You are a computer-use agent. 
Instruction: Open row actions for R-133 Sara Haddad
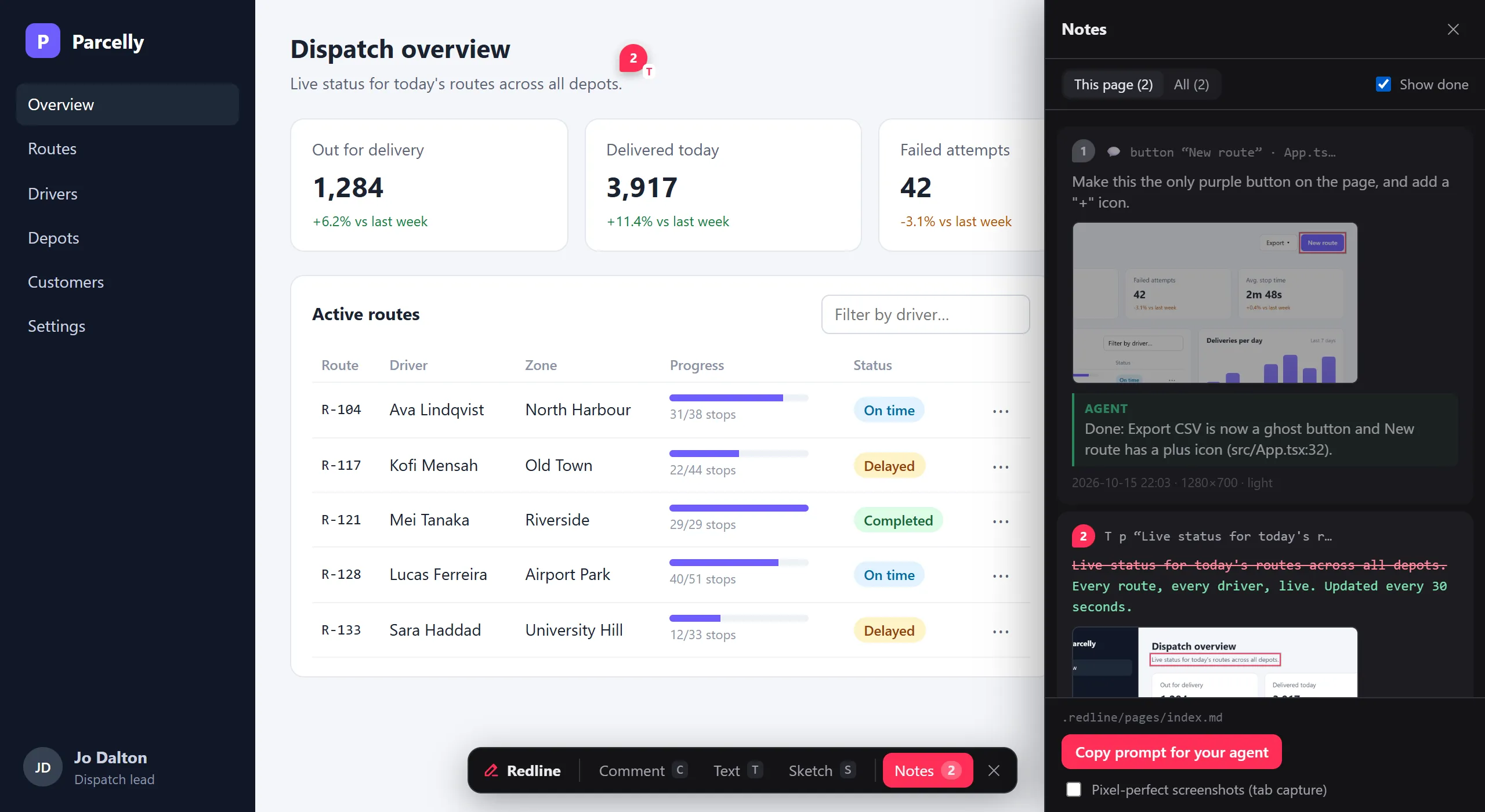click(1001, 631)
